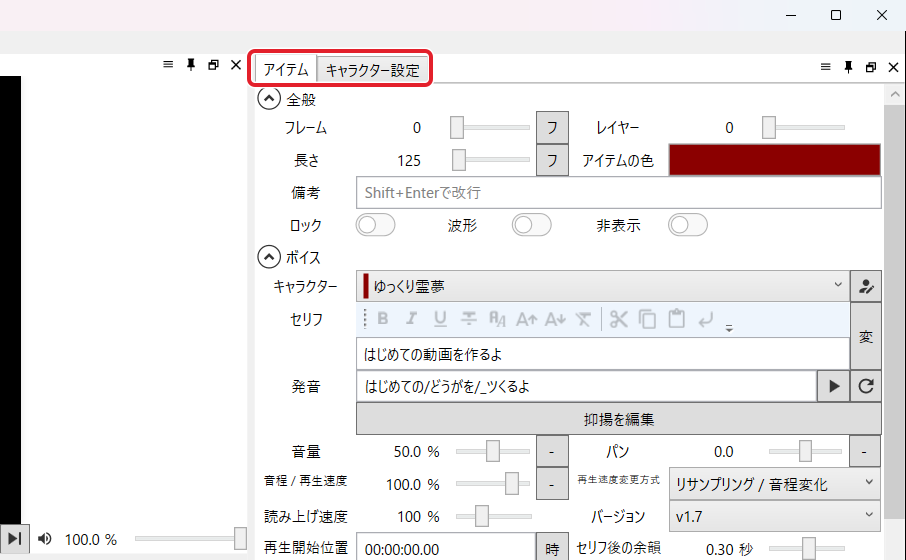Click the フ button beside 長さ

[x=552, y=160]
